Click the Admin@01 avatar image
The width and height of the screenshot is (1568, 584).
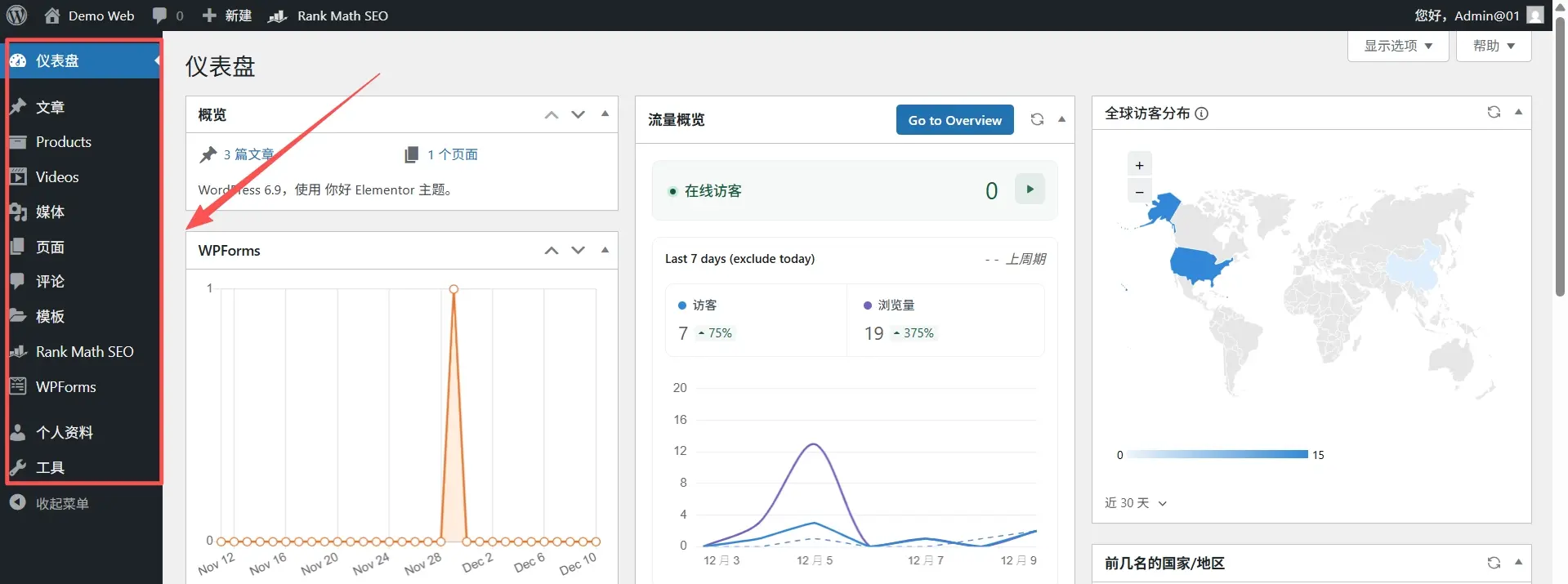pyautogui.click(x=1535, y=16)
